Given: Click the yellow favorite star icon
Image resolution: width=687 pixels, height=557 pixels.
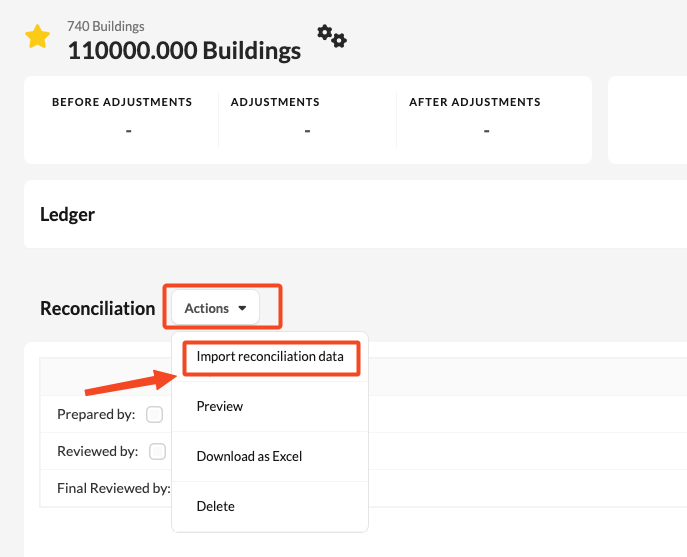Looking at the screenshot, I should coord(37,38).
